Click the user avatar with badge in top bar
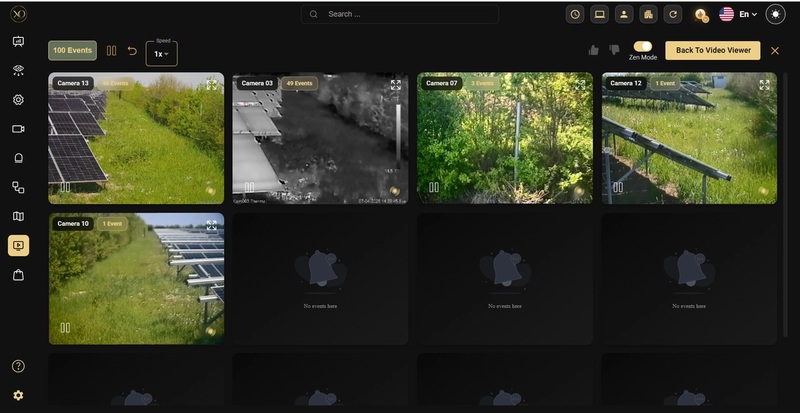Image resolution: width=800 pixels, height=413 pixels. [x=702, y=15]
